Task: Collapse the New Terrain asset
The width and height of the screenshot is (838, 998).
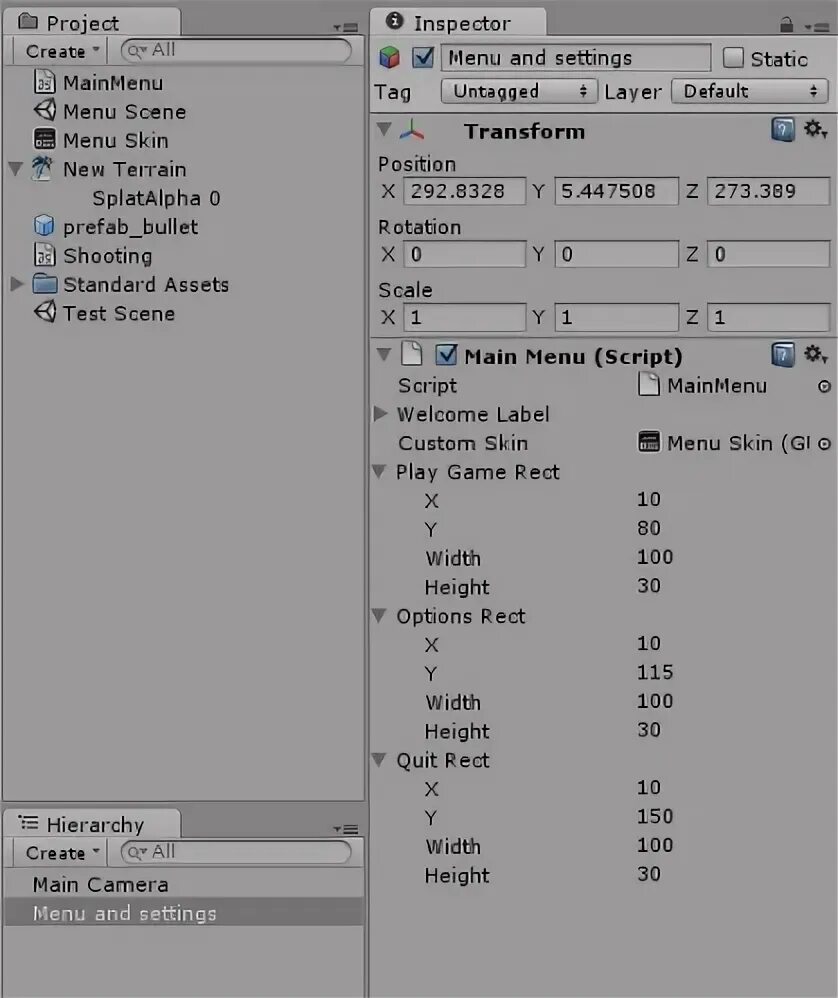Action: pos(16,169)
